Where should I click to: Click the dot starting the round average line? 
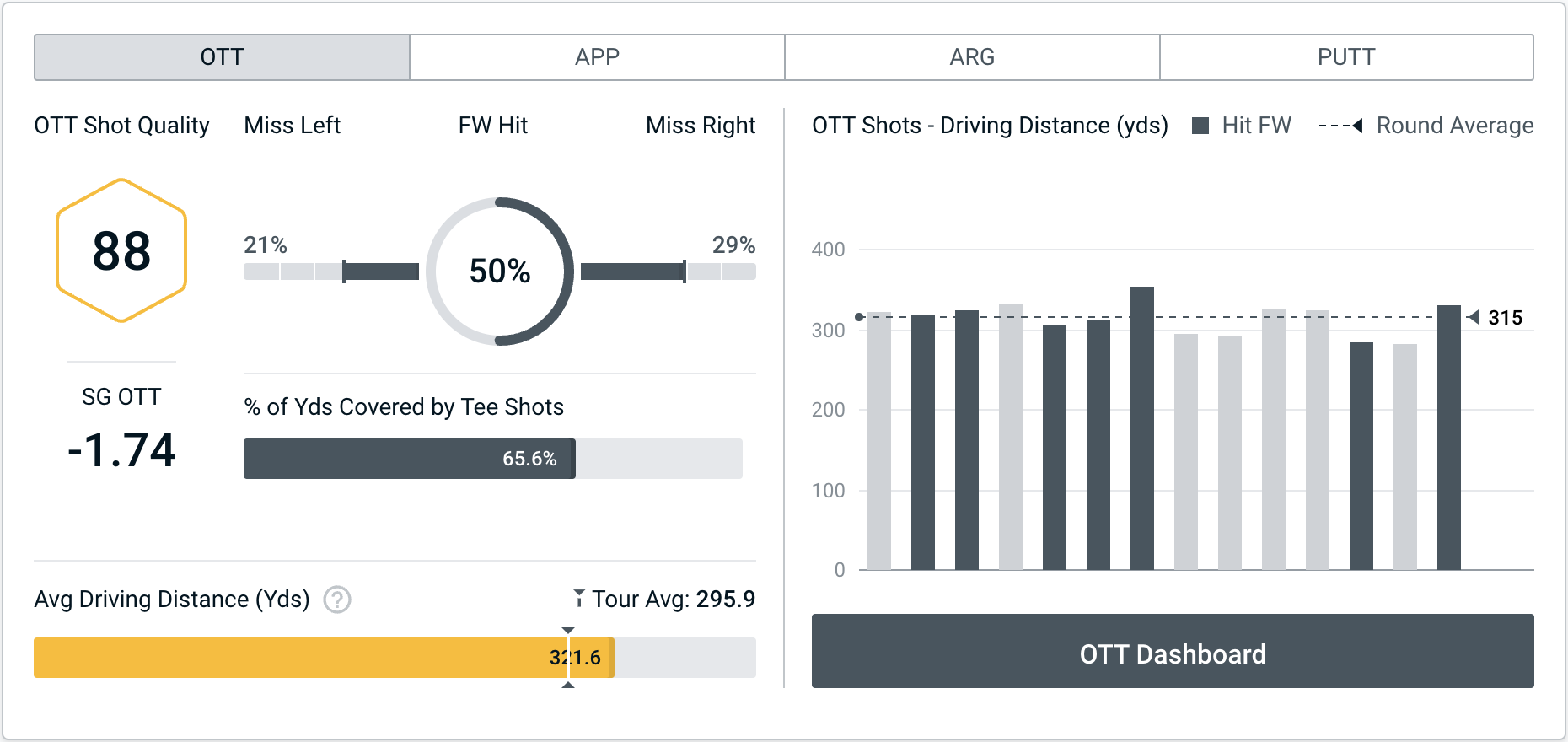(859, 317)
